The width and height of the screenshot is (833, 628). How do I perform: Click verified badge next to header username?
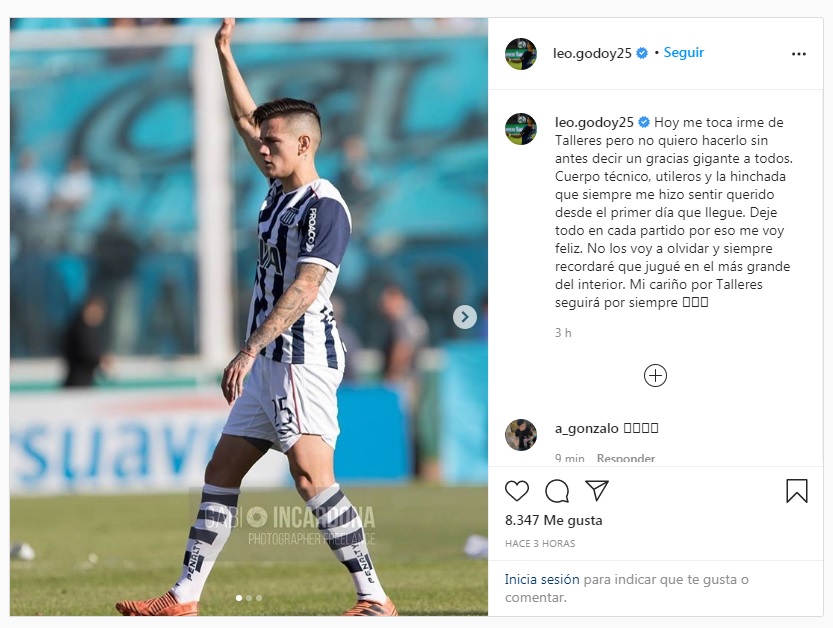pyautogui.click(x=642, y=53)
